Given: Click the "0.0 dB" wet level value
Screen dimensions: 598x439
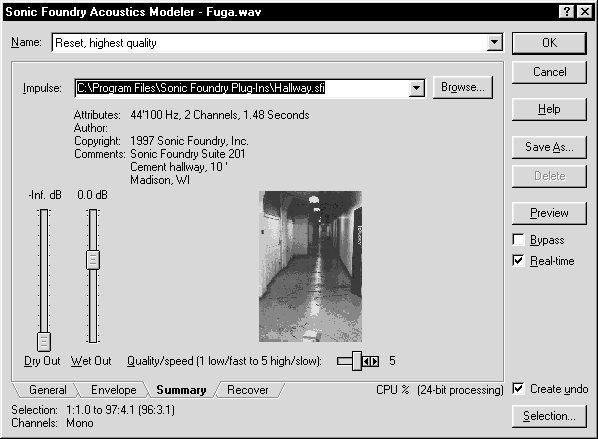Looking at the screenshot, I should pos(92,195).
